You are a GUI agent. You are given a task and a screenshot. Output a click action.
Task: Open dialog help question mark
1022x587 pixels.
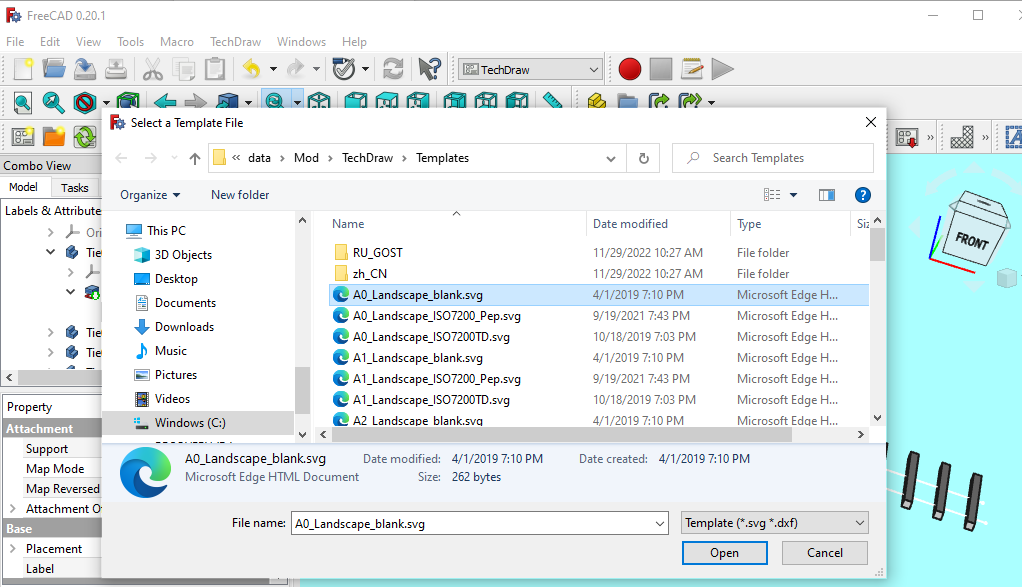pos(862,195)
